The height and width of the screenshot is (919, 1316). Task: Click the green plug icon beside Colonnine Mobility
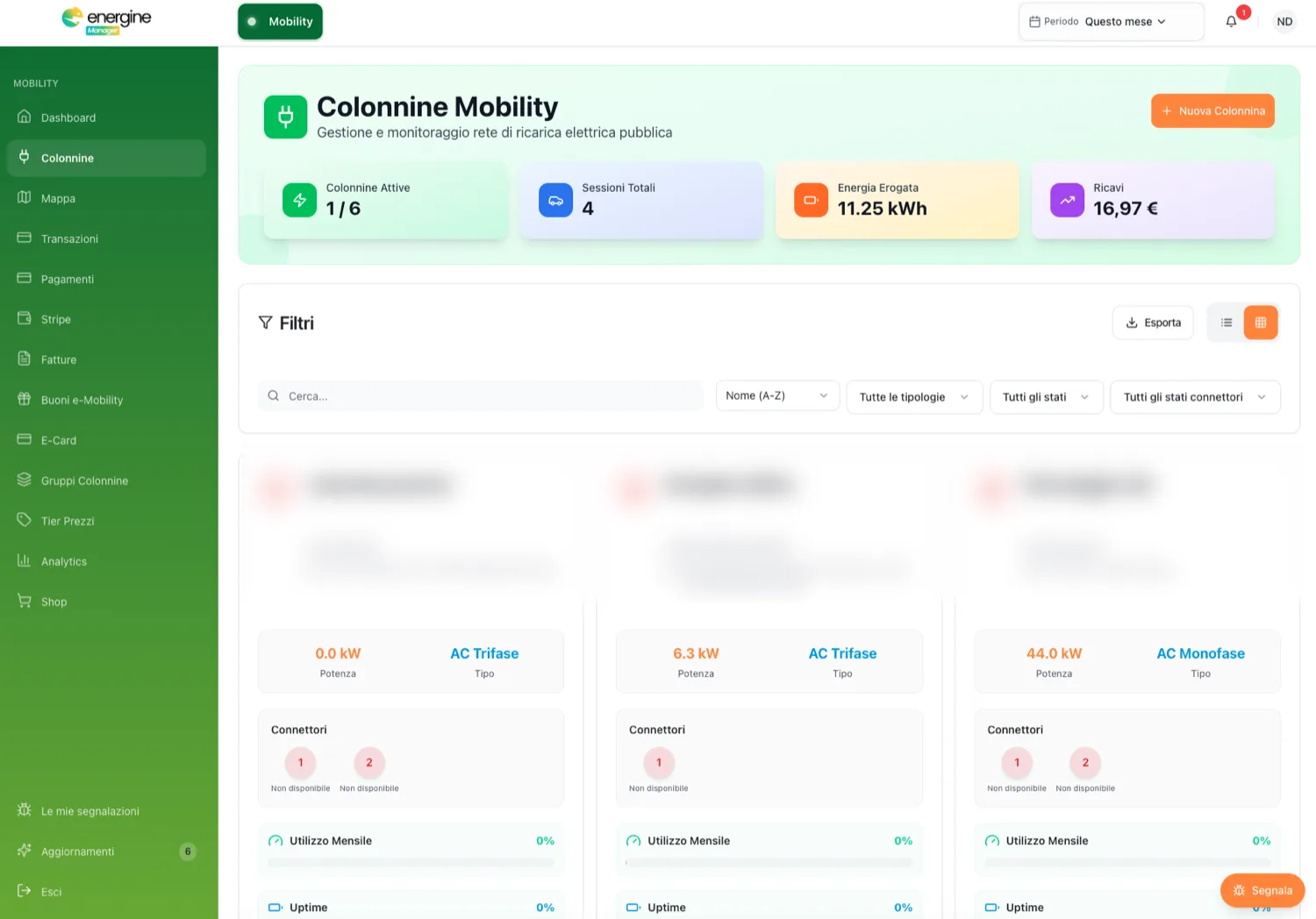(x=286, y=117)
